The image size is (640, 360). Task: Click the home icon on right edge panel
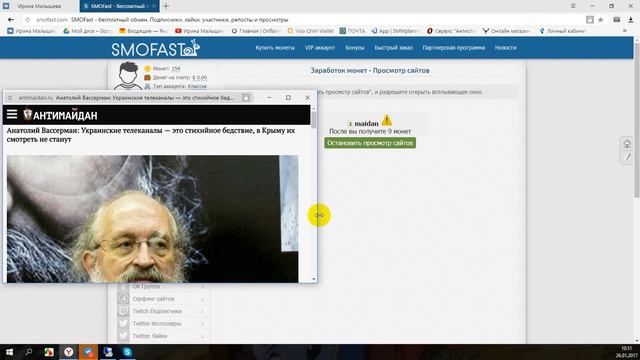point(627,144)
